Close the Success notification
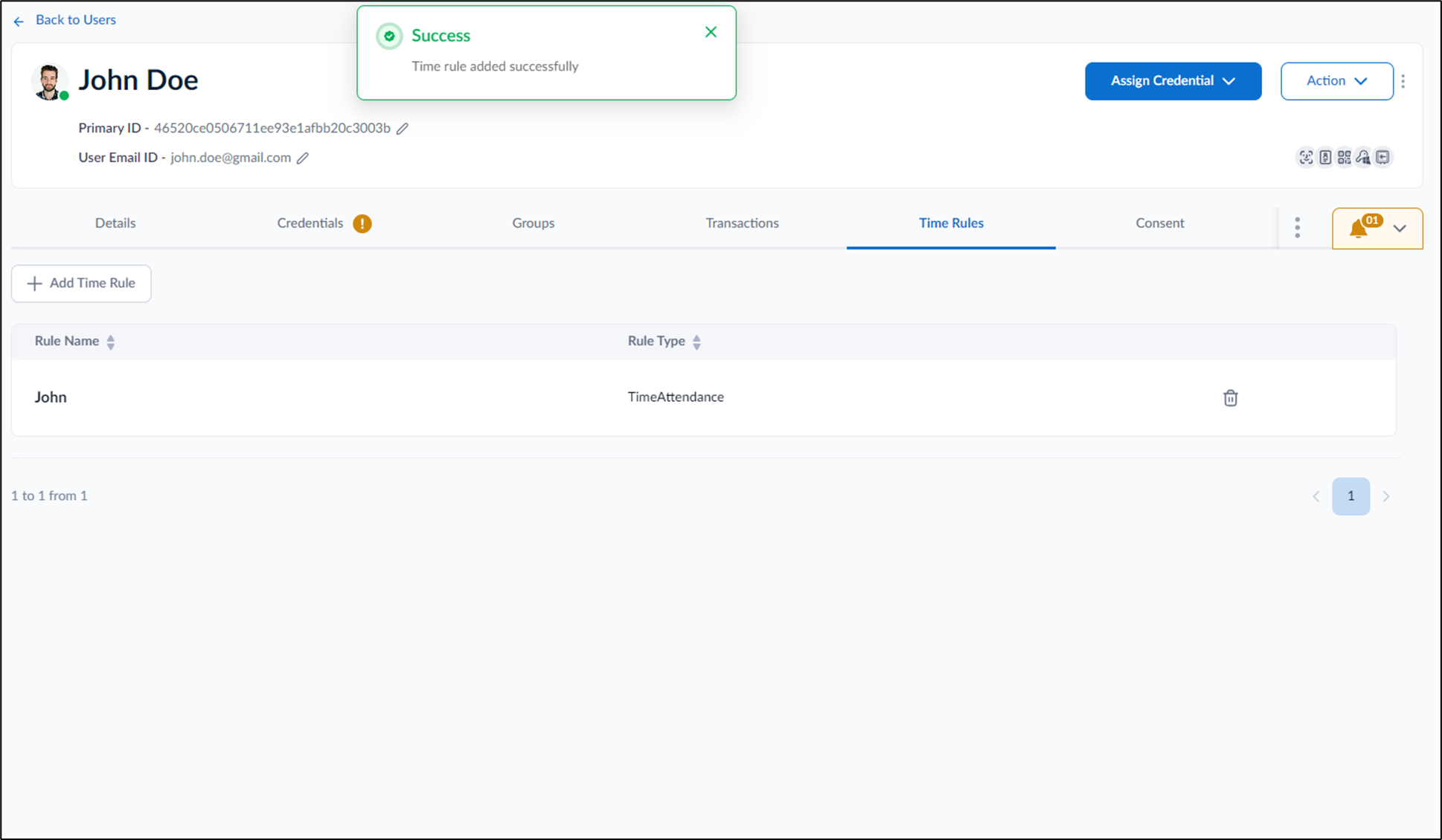Viewport: 1442px width, 840px height. click(711, 32)
